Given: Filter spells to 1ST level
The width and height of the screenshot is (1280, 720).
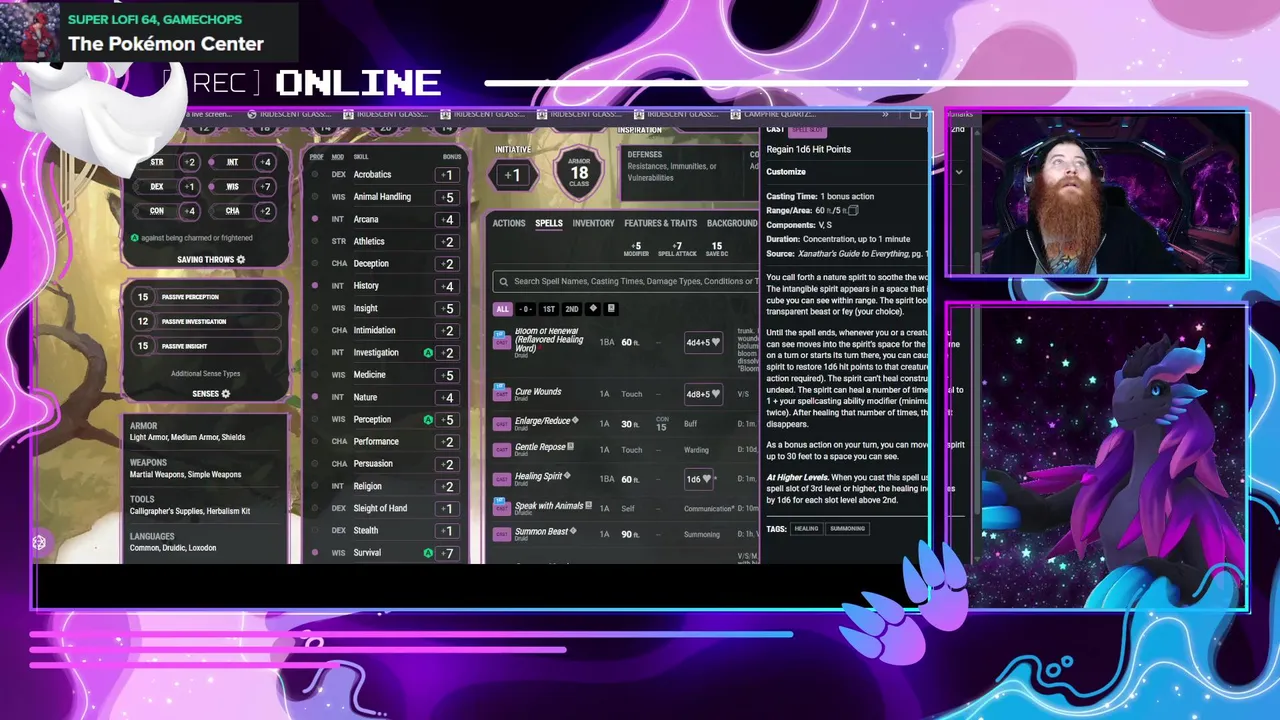Looking at the screenshot, I should (549, 309).
